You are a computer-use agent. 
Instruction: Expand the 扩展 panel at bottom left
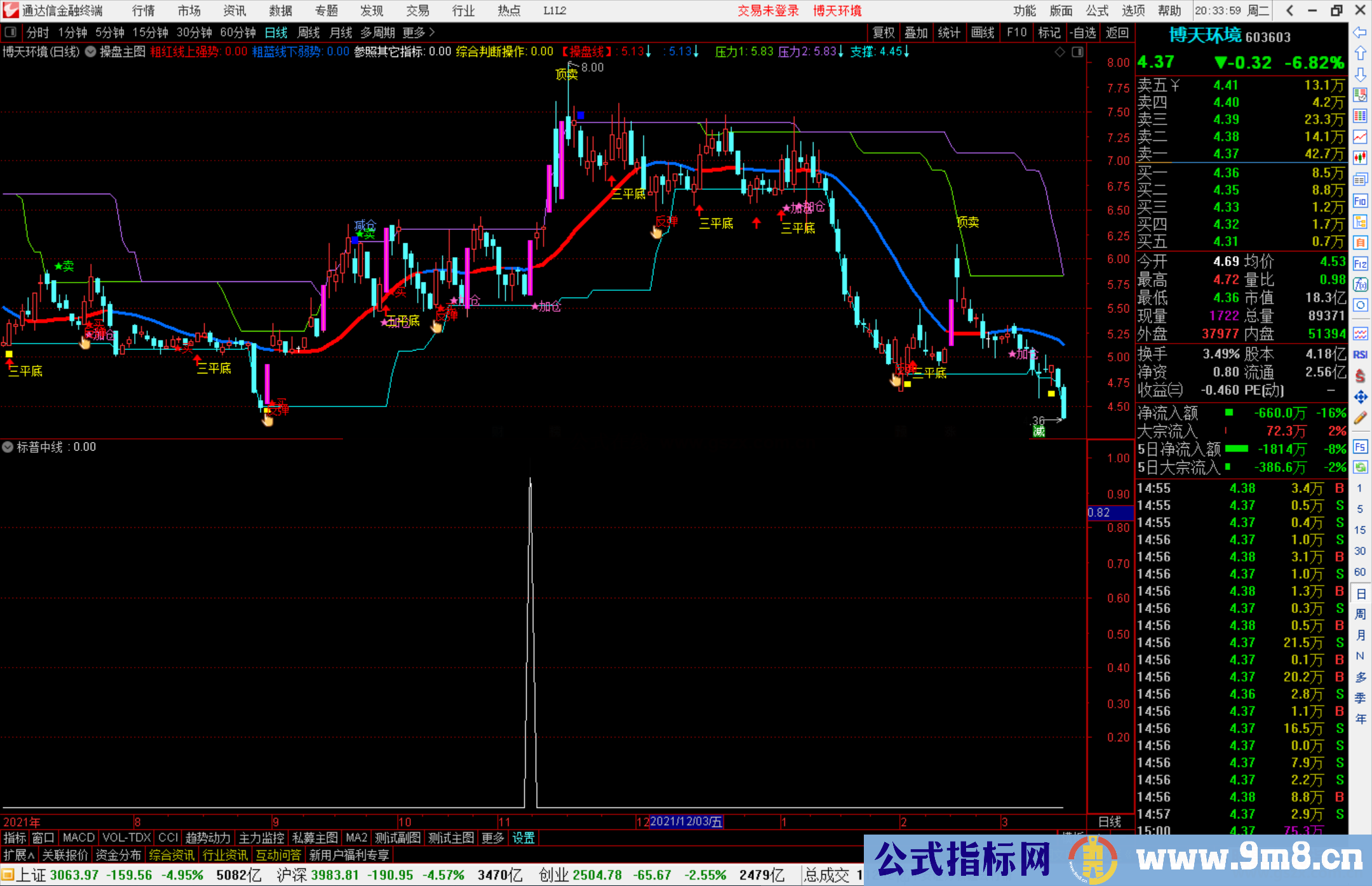pyautogui.click(x=19, y=856)
